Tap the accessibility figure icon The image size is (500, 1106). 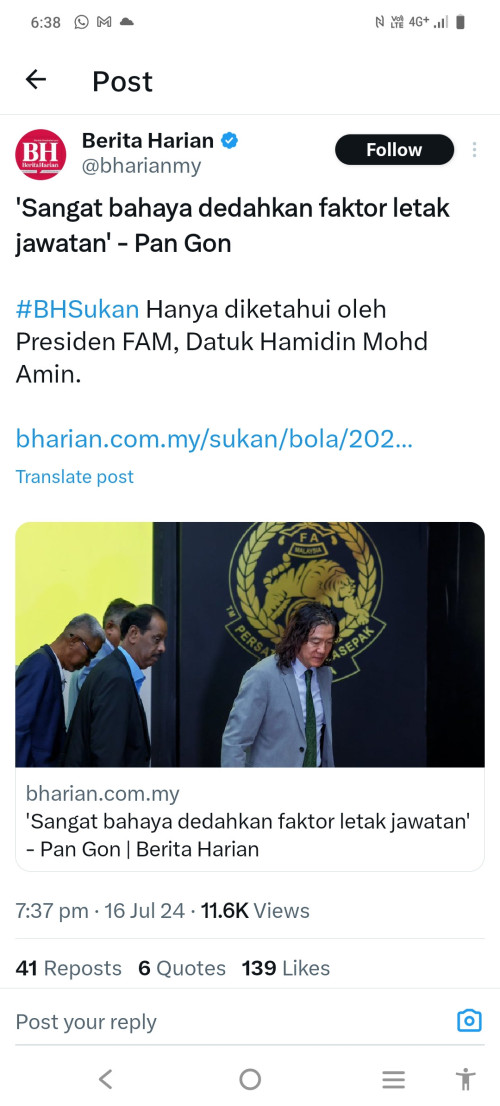(465, 1079)
